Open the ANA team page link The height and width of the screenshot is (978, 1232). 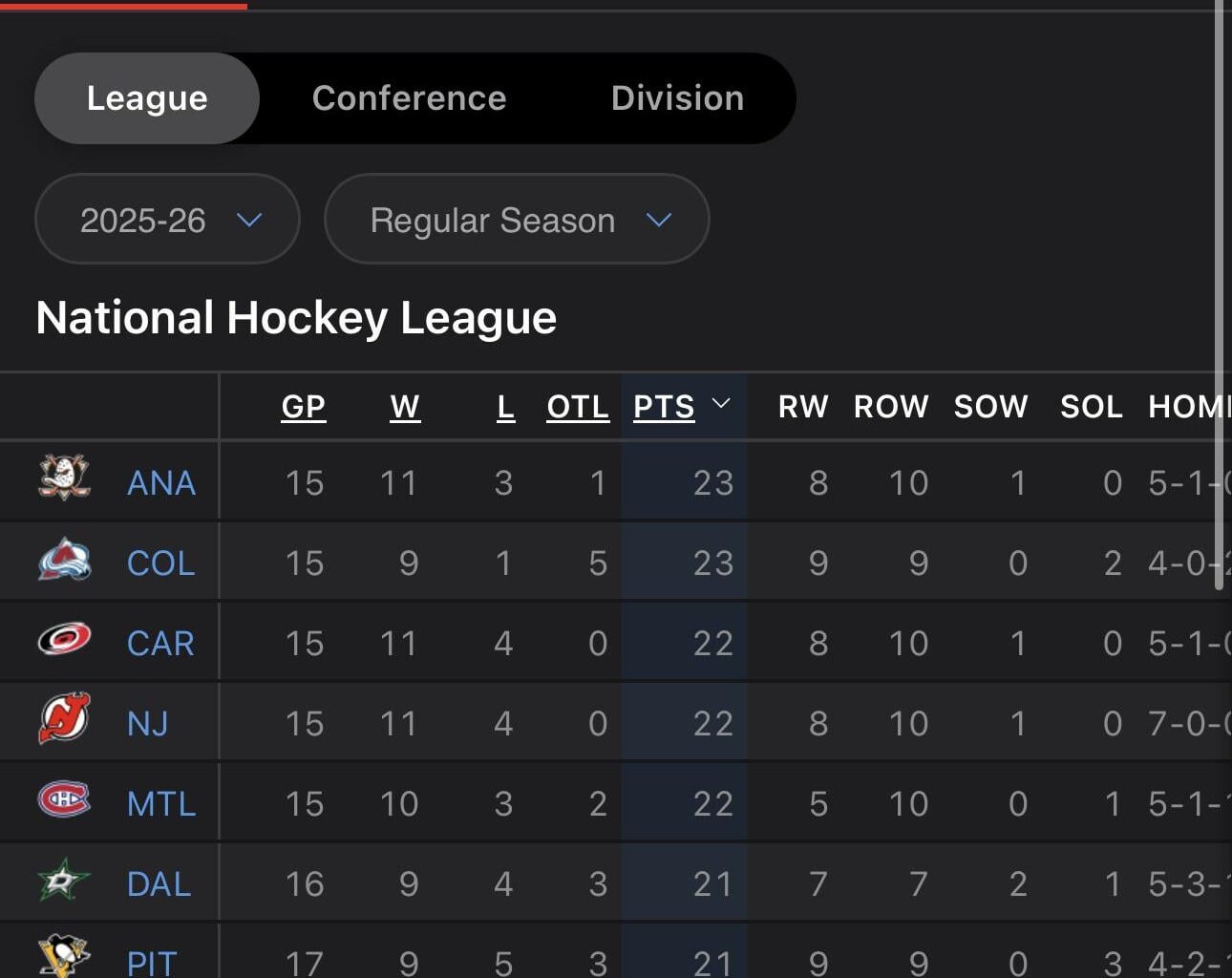(160, 483)
